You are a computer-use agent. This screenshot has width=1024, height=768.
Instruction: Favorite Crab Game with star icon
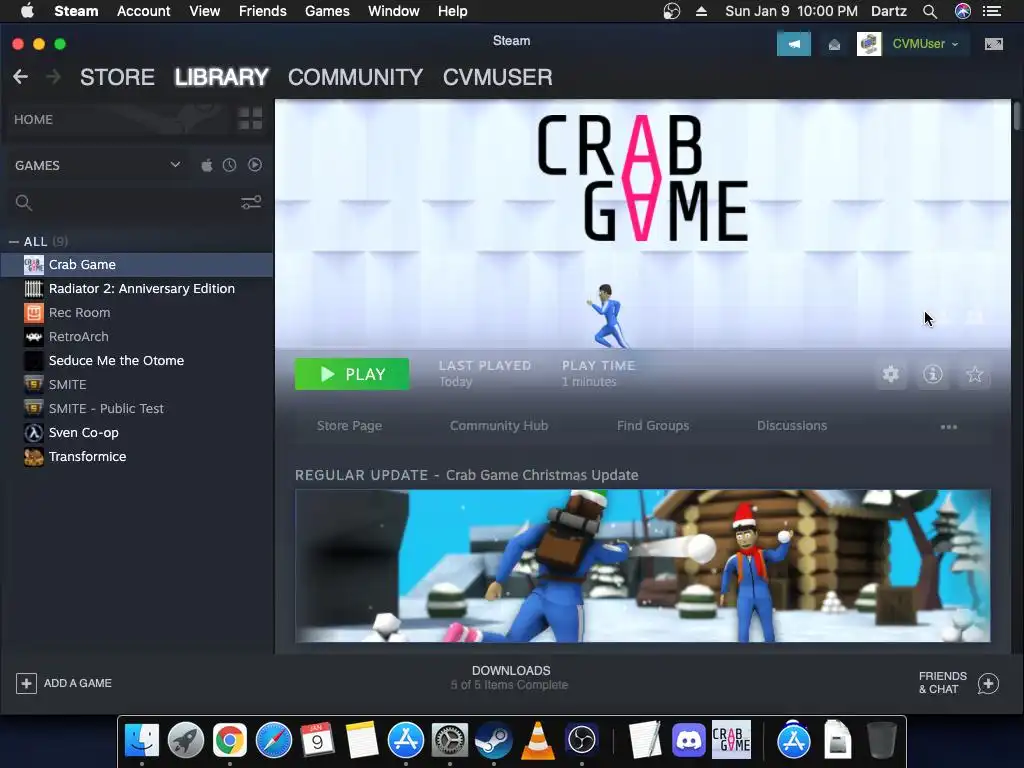(x=974, y=374)
